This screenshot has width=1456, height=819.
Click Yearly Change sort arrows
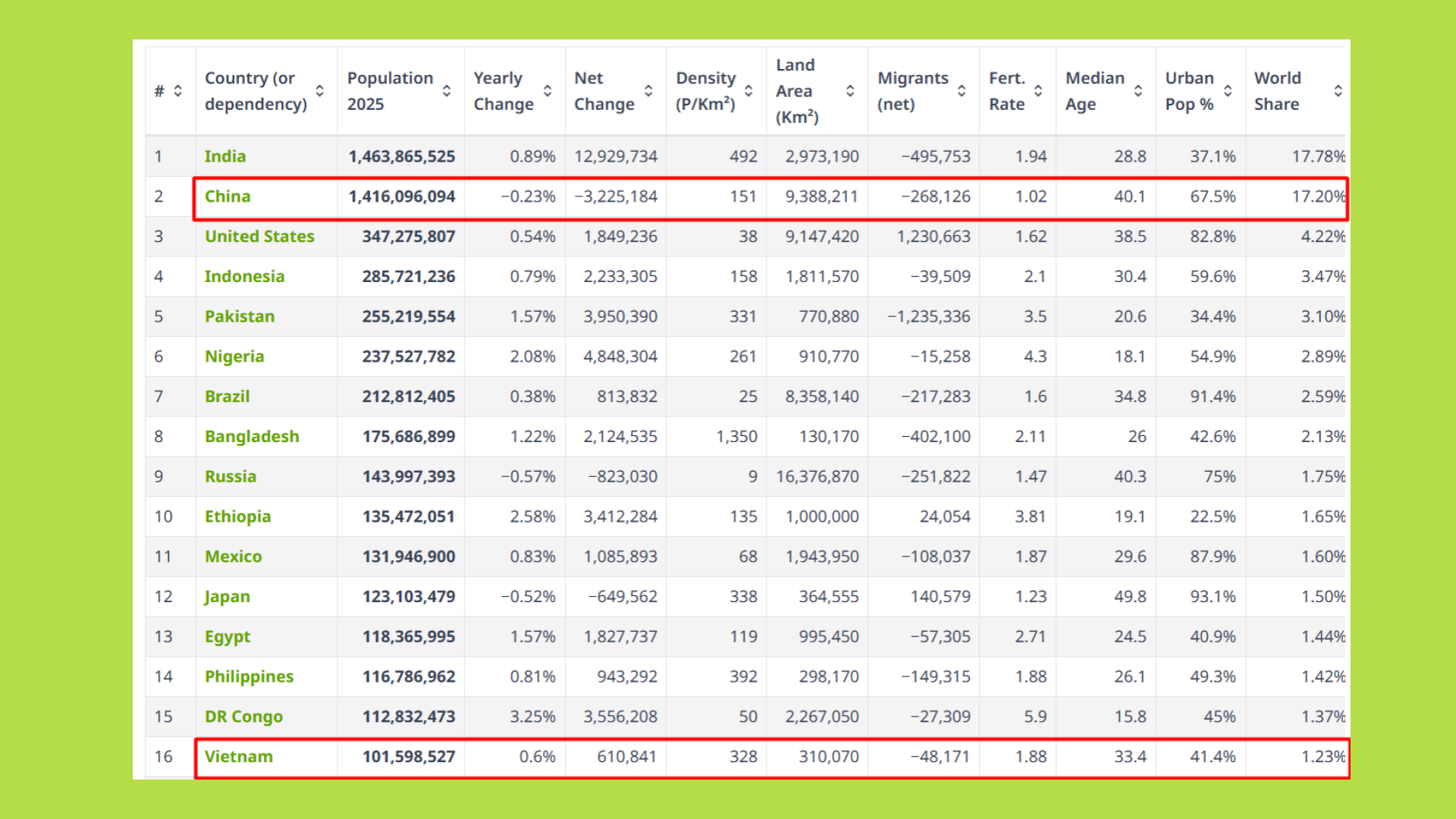pyautogui.click(x=548, y=91)
